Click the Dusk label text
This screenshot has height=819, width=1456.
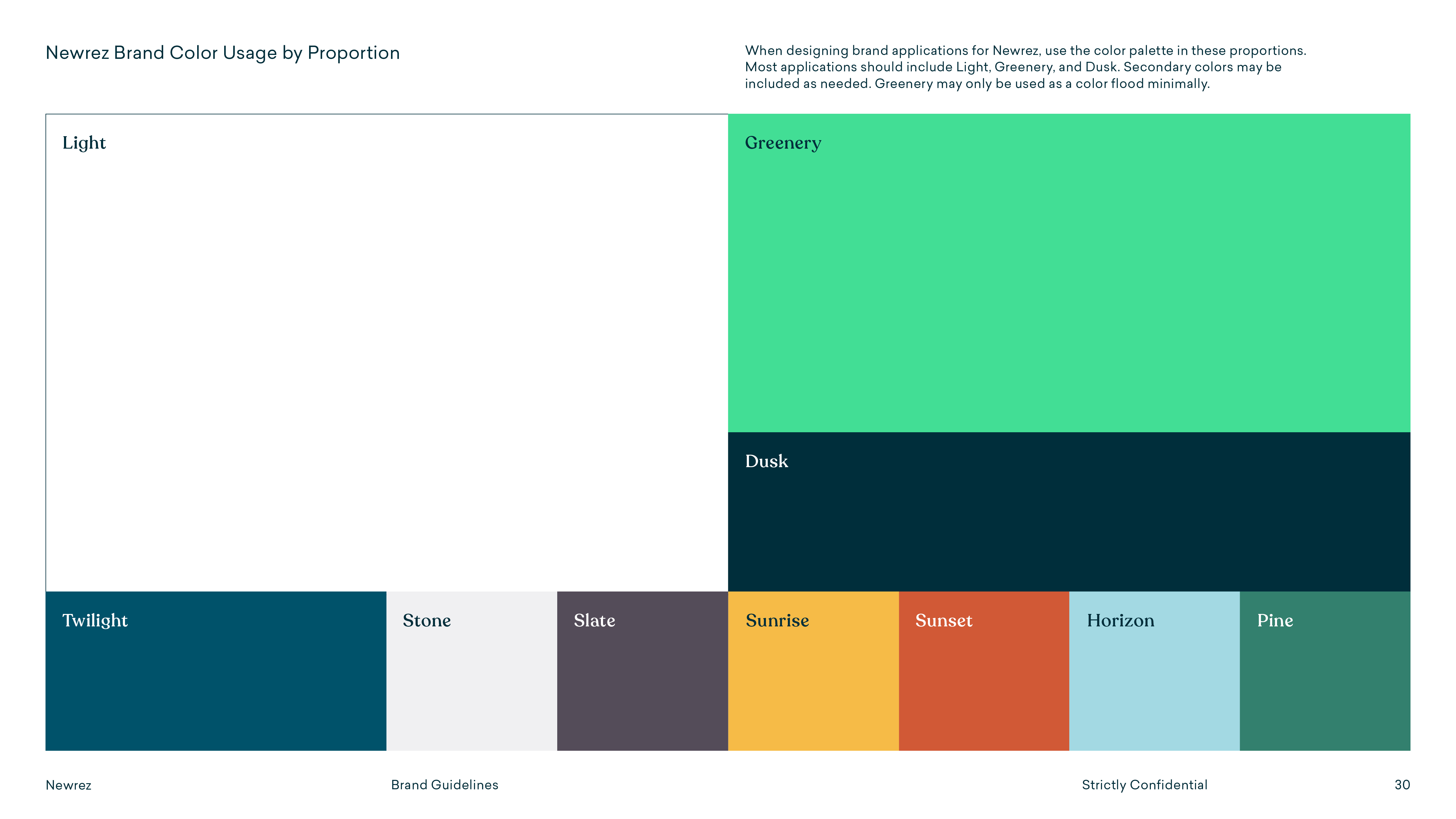(x=766, y=461)
